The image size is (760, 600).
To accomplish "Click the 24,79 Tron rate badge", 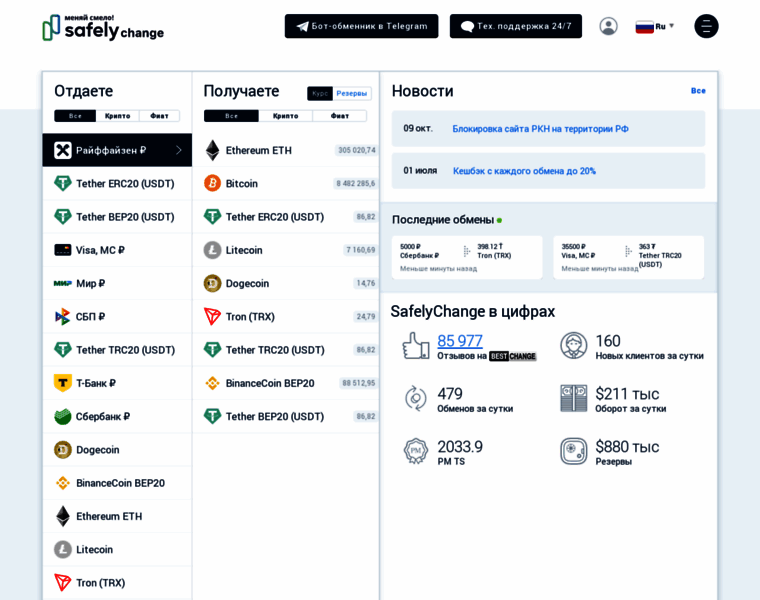I will point(366,316).
